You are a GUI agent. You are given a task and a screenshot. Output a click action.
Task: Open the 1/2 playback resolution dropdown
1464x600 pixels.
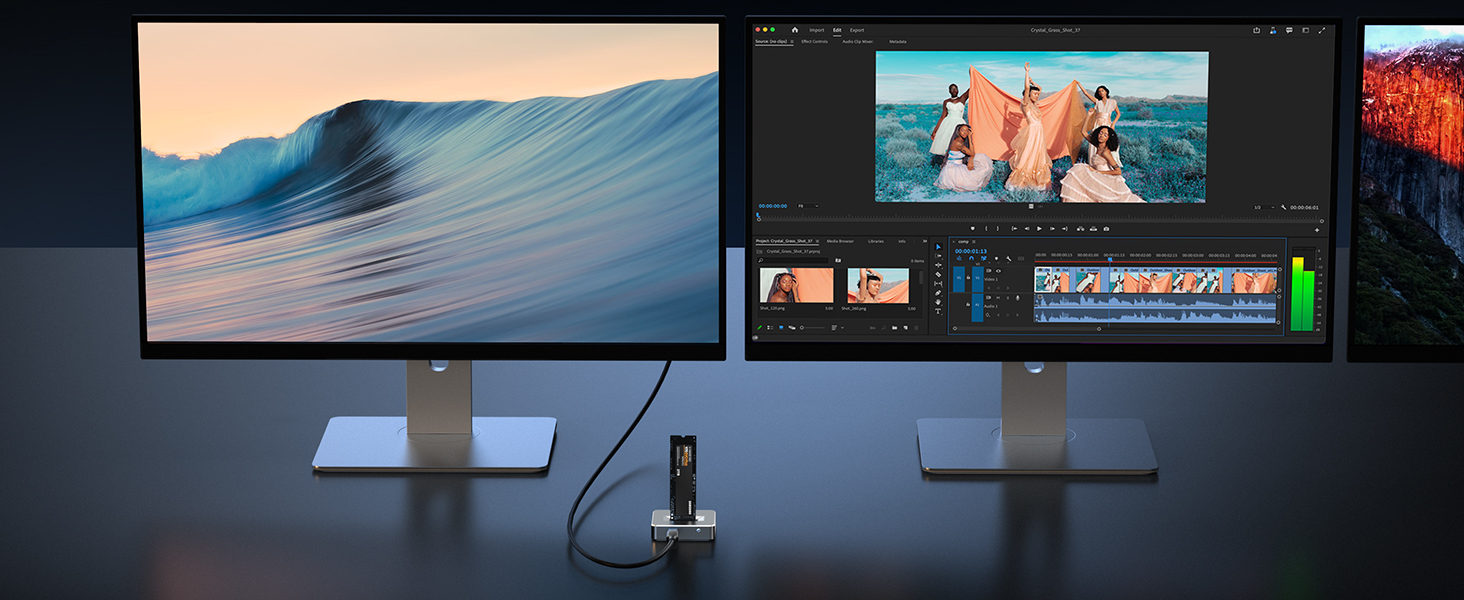(1262, 207)
